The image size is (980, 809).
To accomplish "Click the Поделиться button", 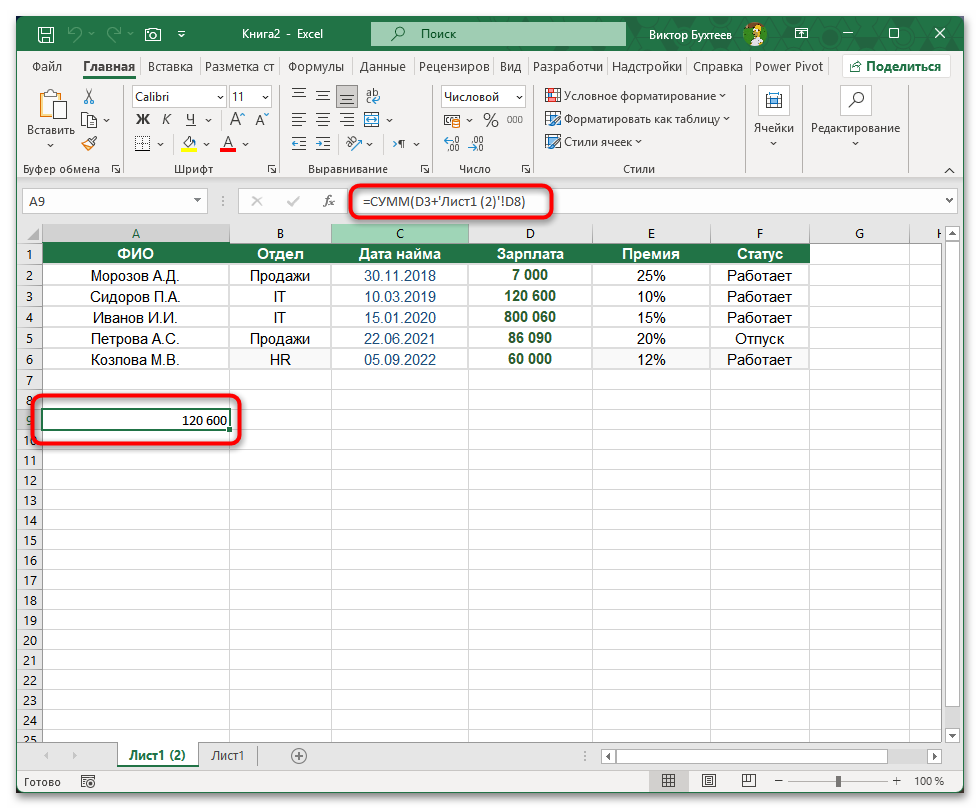I will pyautogui.click(x=898, y=65).
